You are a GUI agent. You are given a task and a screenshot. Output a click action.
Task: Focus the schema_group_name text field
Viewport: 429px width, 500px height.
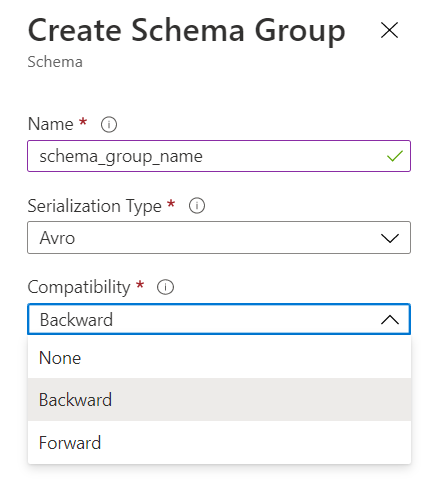coord(219,156)
